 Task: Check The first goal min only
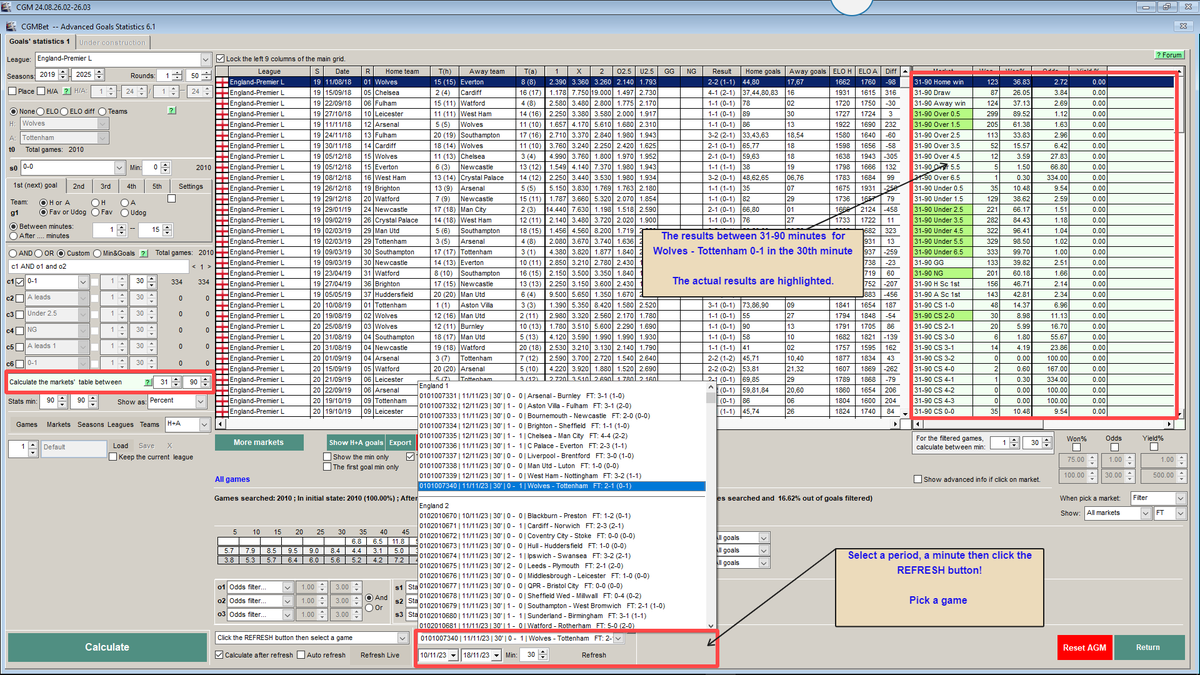326,467
